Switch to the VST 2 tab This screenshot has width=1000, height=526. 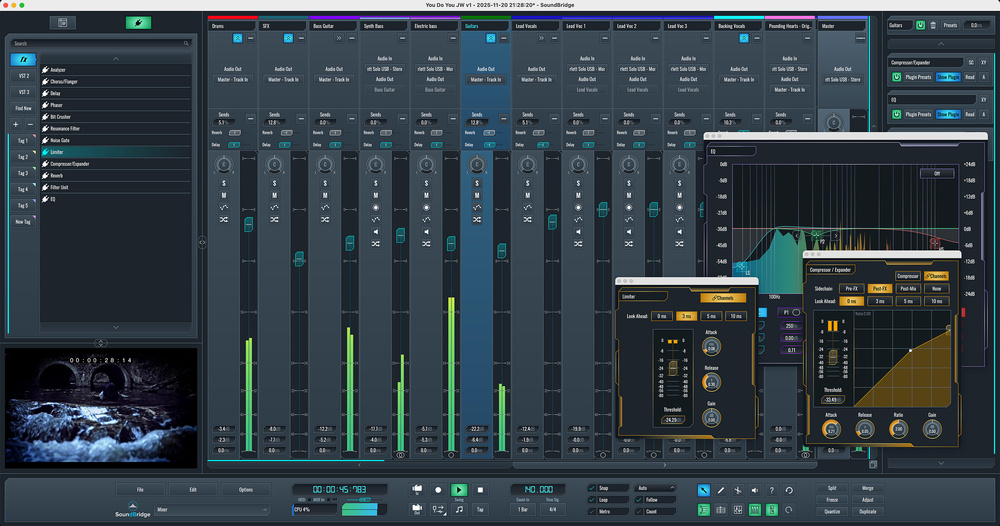pos(23,75)
